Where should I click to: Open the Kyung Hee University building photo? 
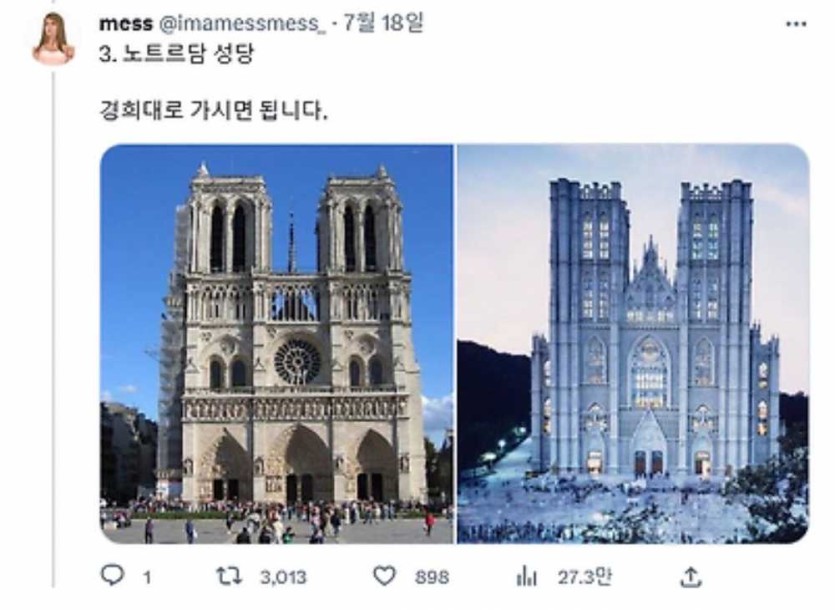[x=632, y=344]
